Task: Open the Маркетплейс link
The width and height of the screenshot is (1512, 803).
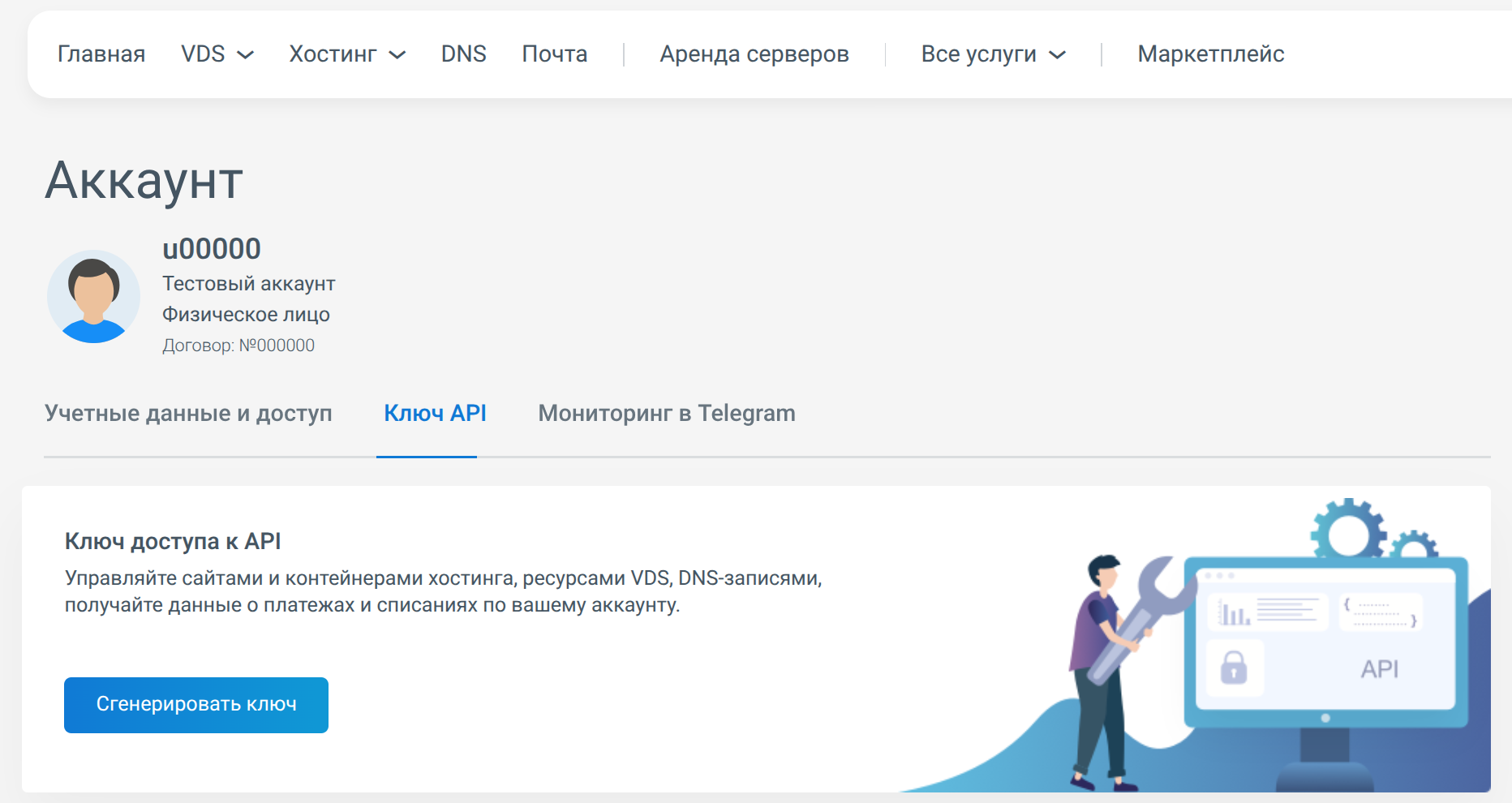Action: 1211,54
